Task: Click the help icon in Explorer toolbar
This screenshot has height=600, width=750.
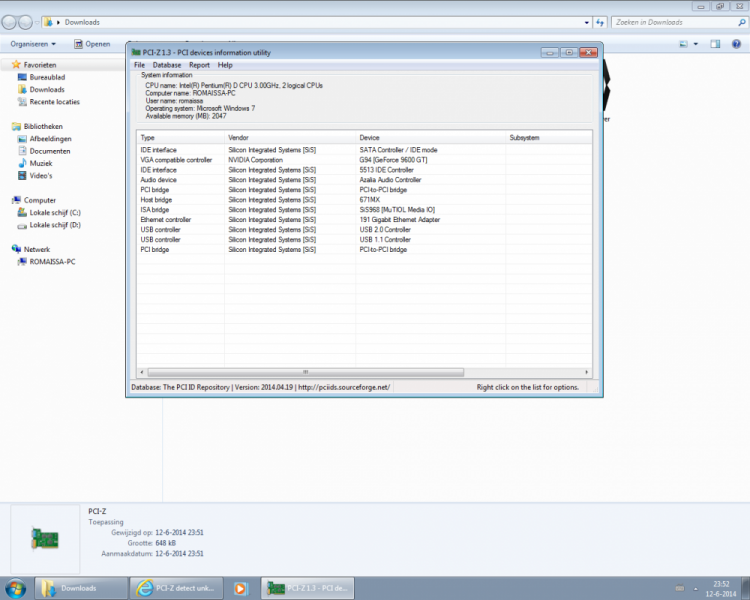Action: click(738, 44)
